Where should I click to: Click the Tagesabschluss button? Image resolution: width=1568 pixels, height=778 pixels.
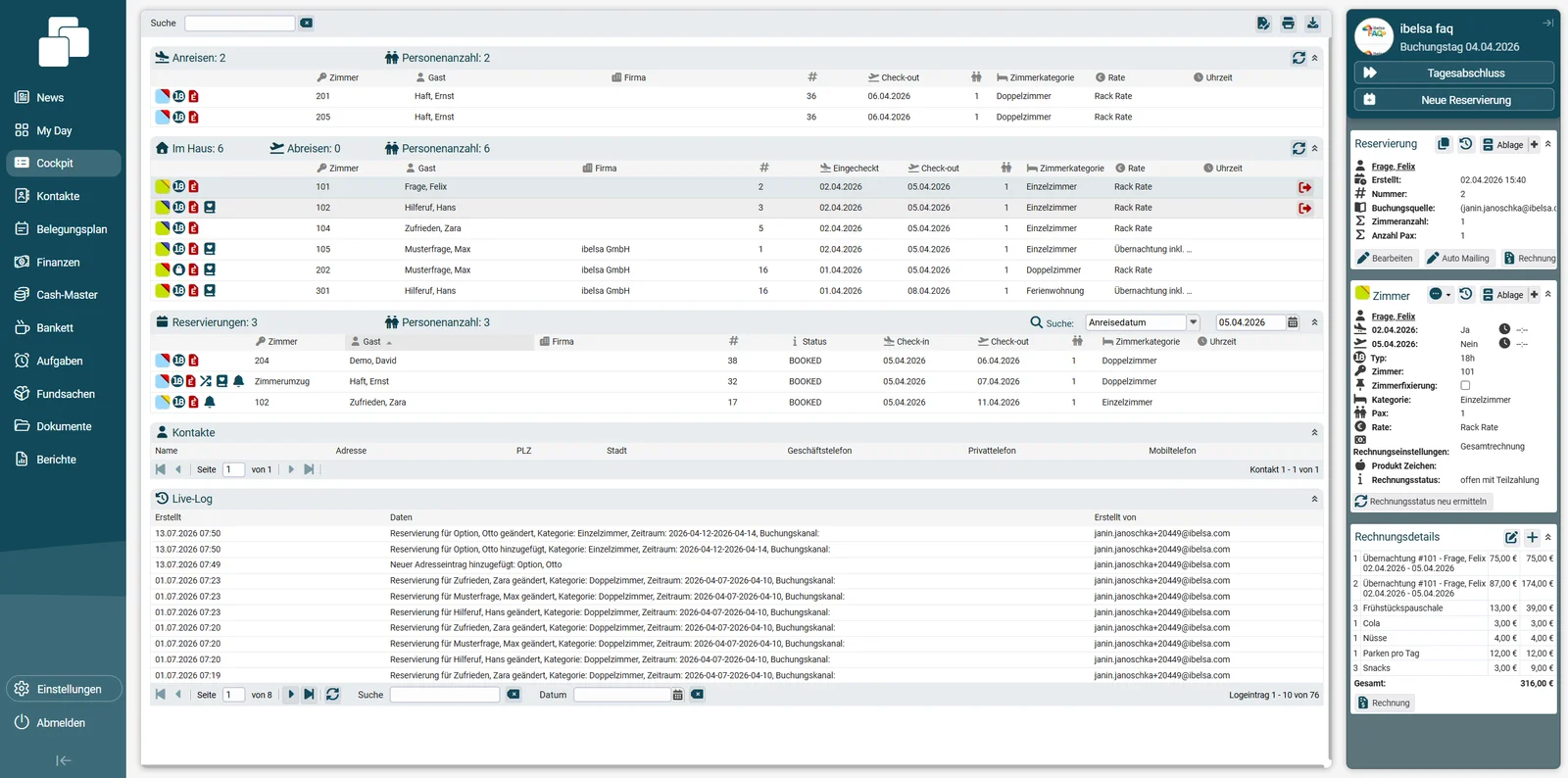pos(1454,73)
